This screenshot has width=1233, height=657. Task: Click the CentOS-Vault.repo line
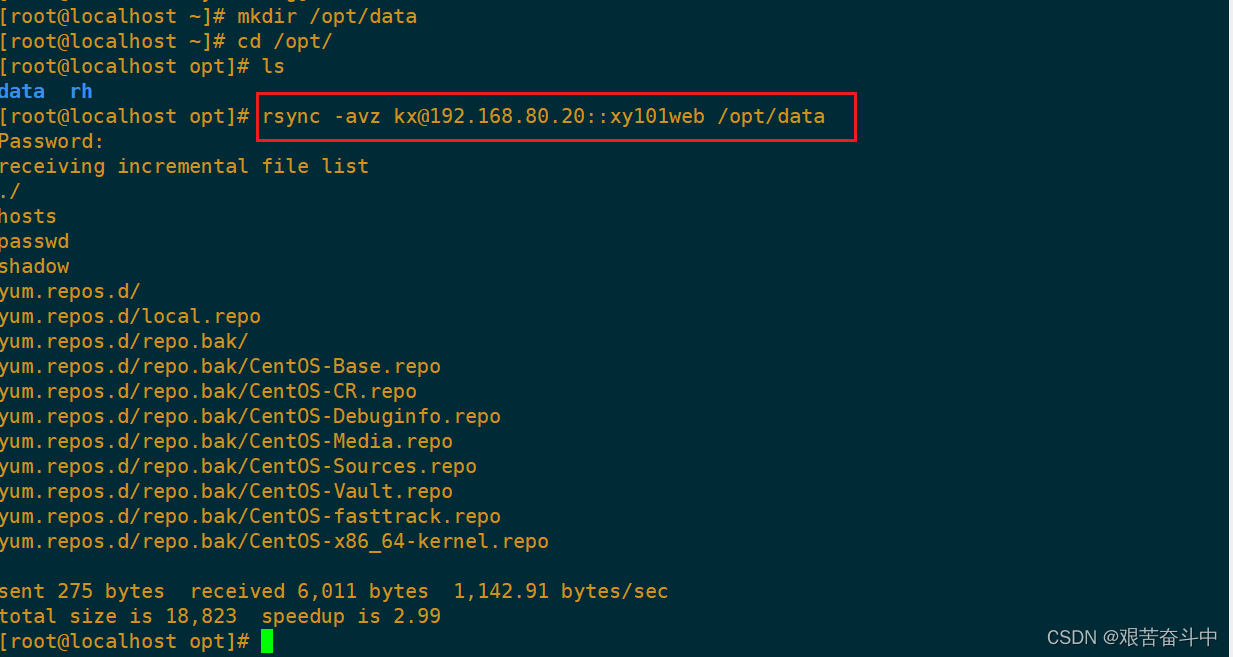(226, 491)
